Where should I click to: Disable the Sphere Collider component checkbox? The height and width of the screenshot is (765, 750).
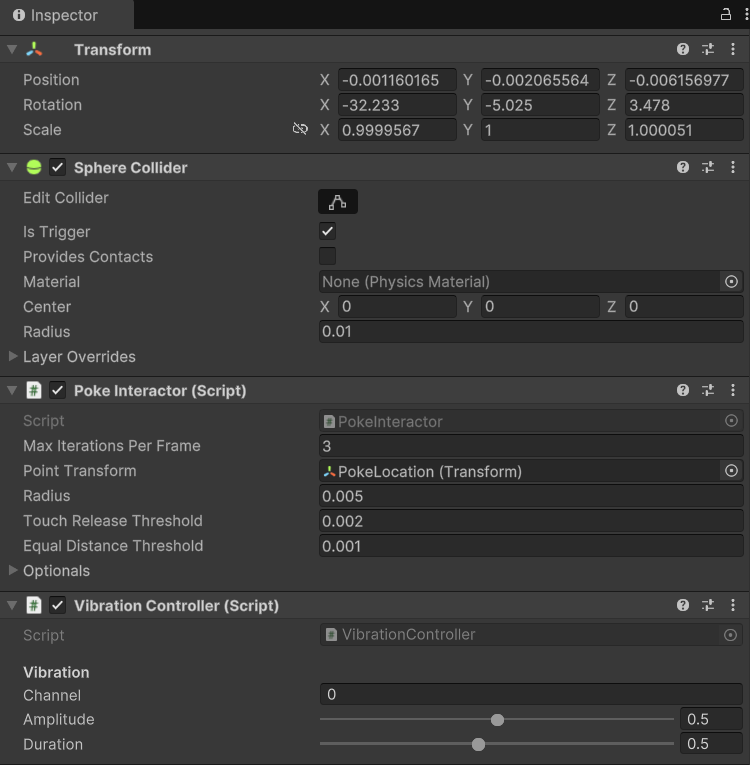coord(58,167)
